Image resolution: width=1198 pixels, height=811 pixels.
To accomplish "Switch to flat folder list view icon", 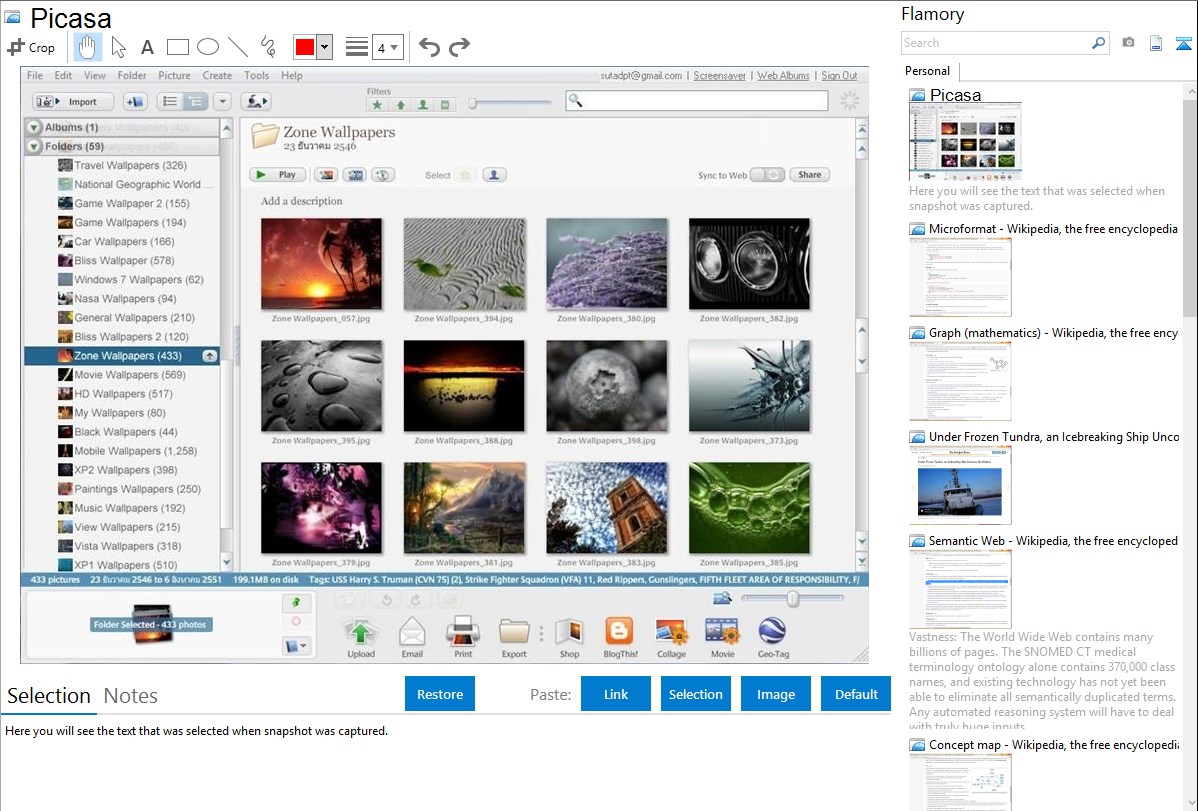I will tap(170, 102).
